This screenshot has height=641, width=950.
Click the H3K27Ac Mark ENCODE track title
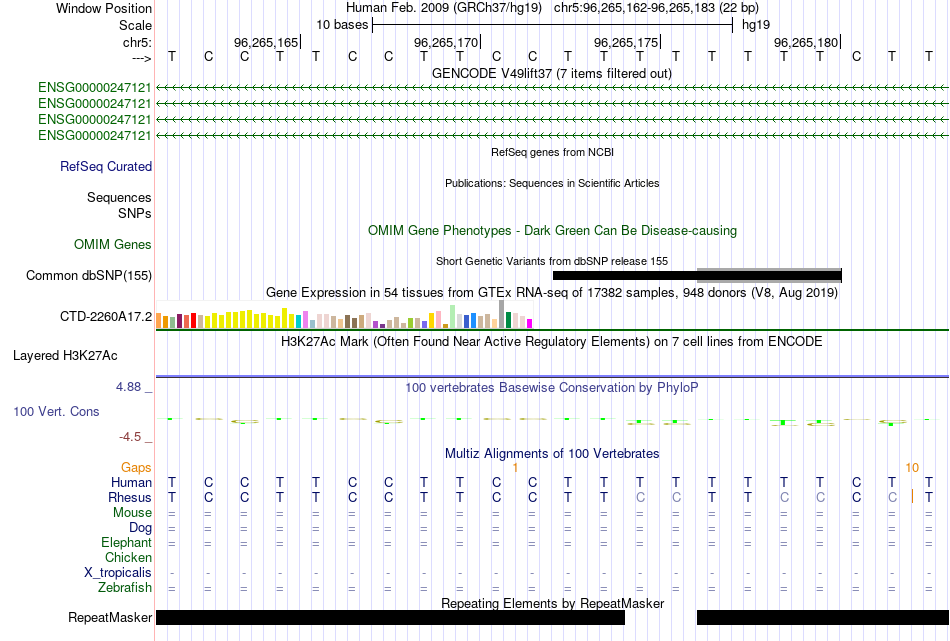[552, 341]
